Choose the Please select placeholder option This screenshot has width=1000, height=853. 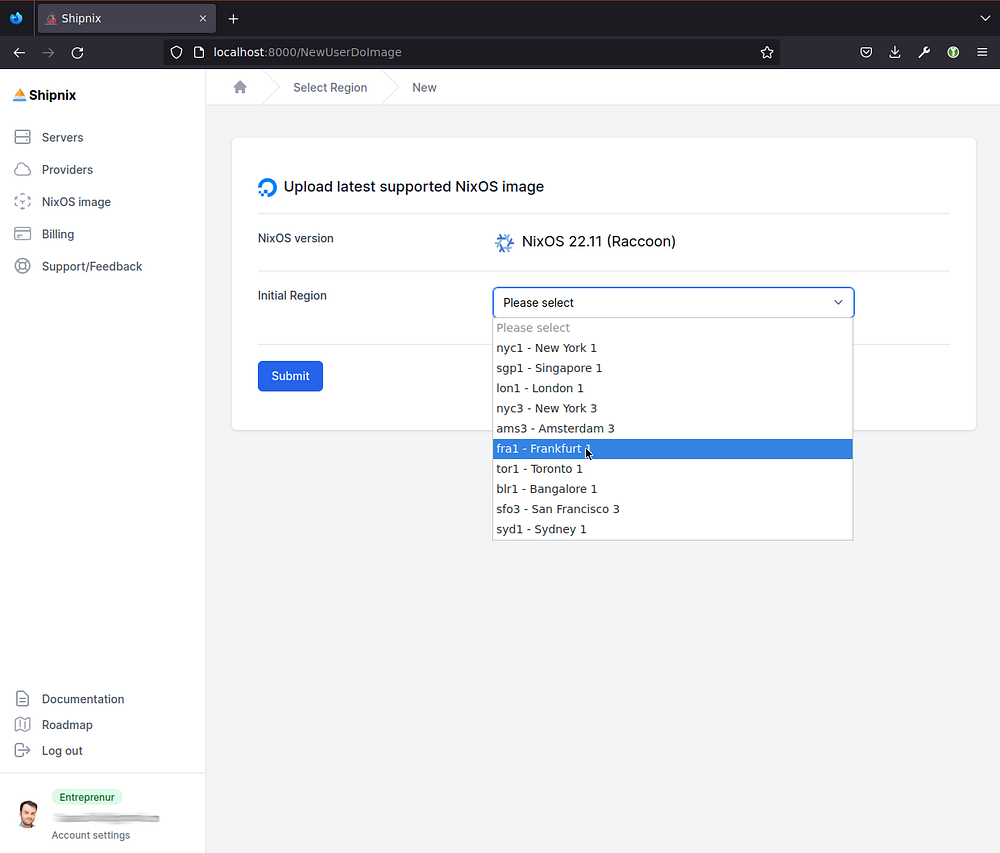click(x=672, y=328)
